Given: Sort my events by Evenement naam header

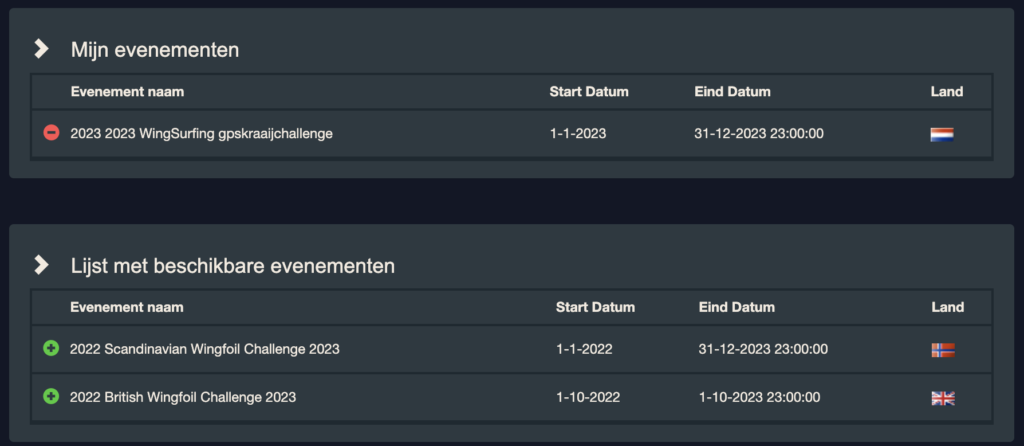Looking at the screenshot, I should 127,91.
